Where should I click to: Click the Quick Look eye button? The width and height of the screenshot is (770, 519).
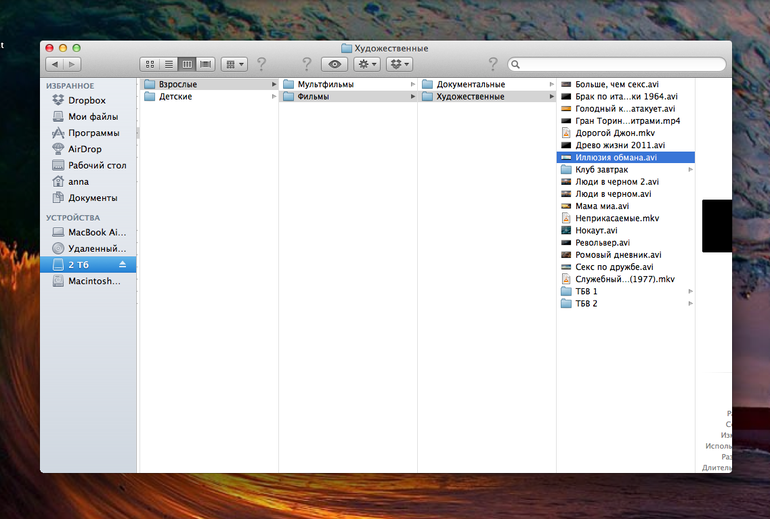334,64
